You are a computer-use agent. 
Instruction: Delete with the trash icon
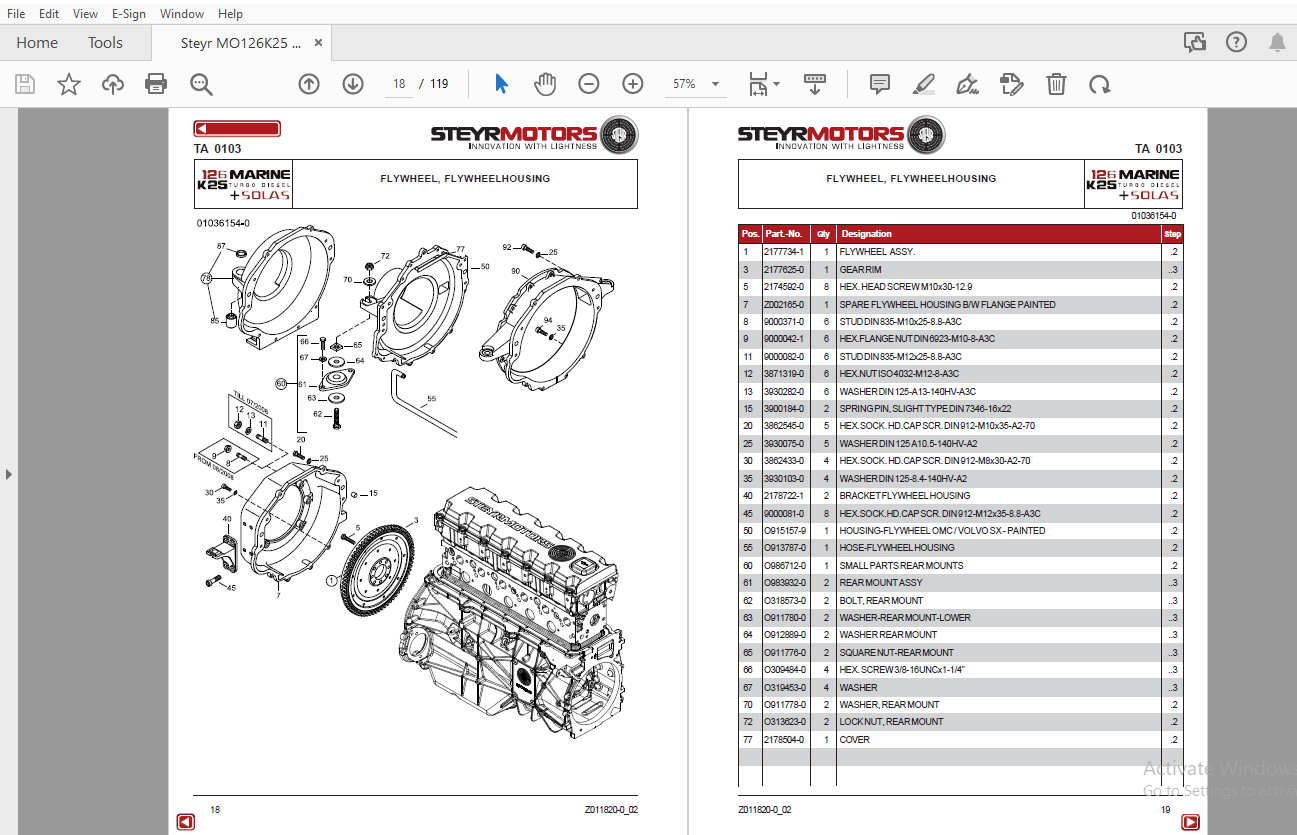pos(1056,84)
